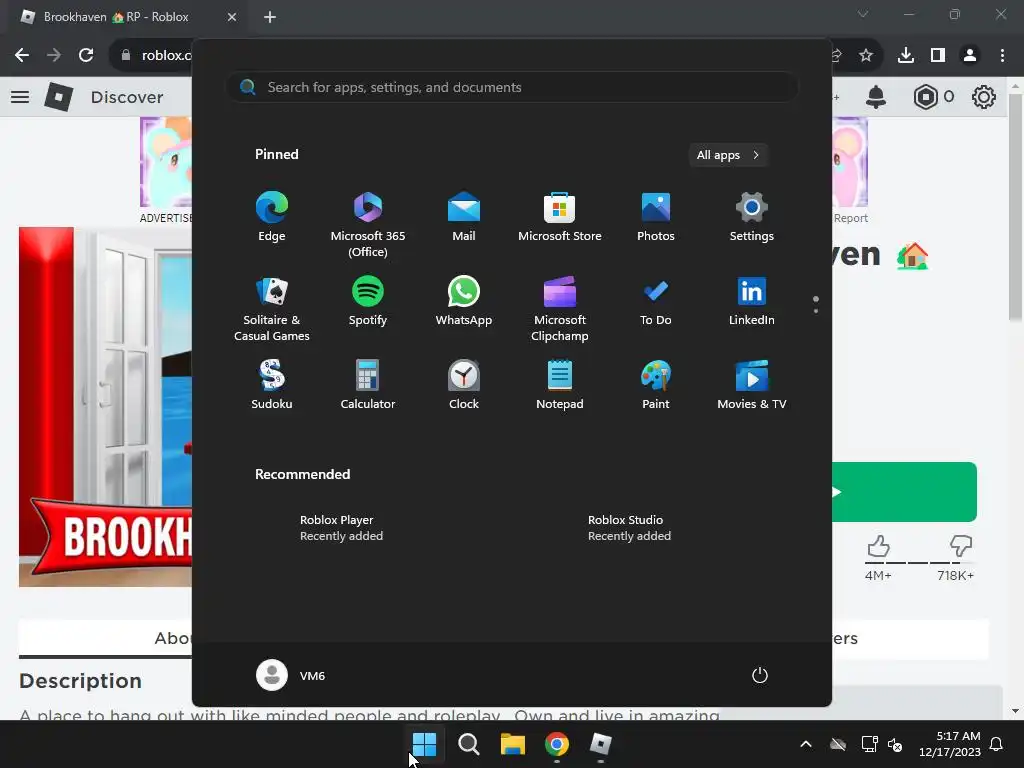Image resolution: width=1024 pixels, height=768 pixels.
Task: Open Settings from pinned apps
Action: click(x=752, y=217)
